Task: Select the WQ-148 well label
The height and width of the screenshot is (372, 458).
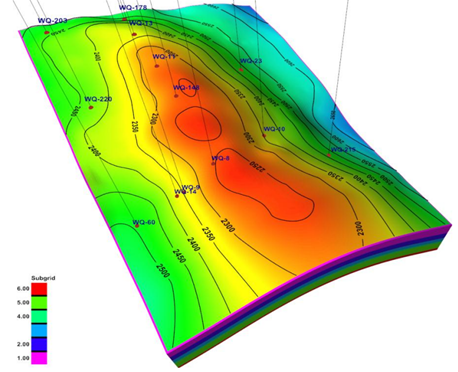Action: pos(186,88)
